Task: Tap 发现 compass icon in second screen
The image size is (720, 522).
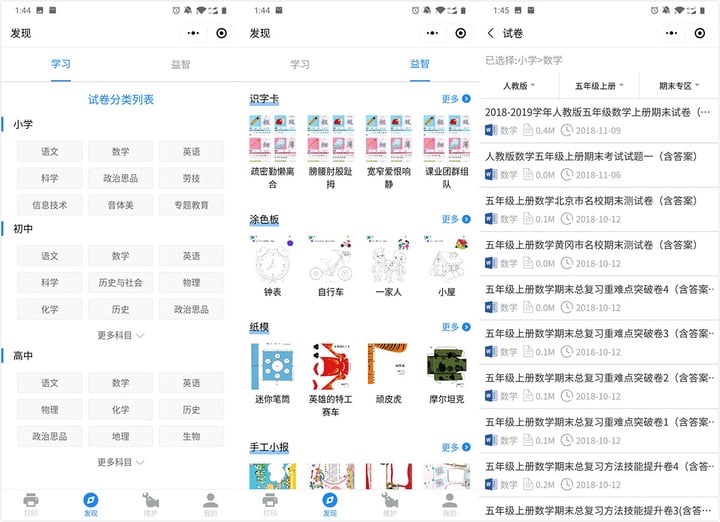Action: [330, 500]
